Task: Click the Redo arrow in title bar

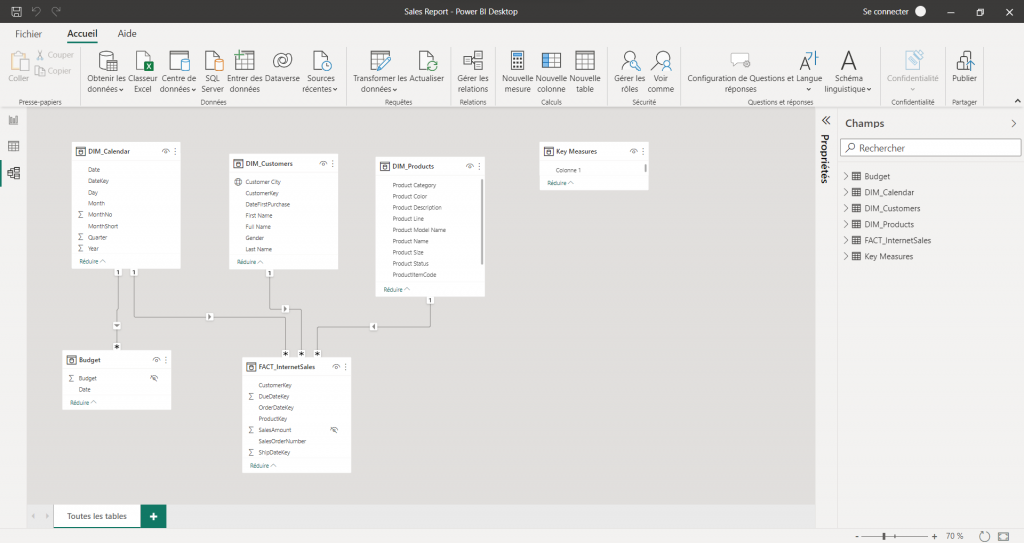Action: click(56, 11)
